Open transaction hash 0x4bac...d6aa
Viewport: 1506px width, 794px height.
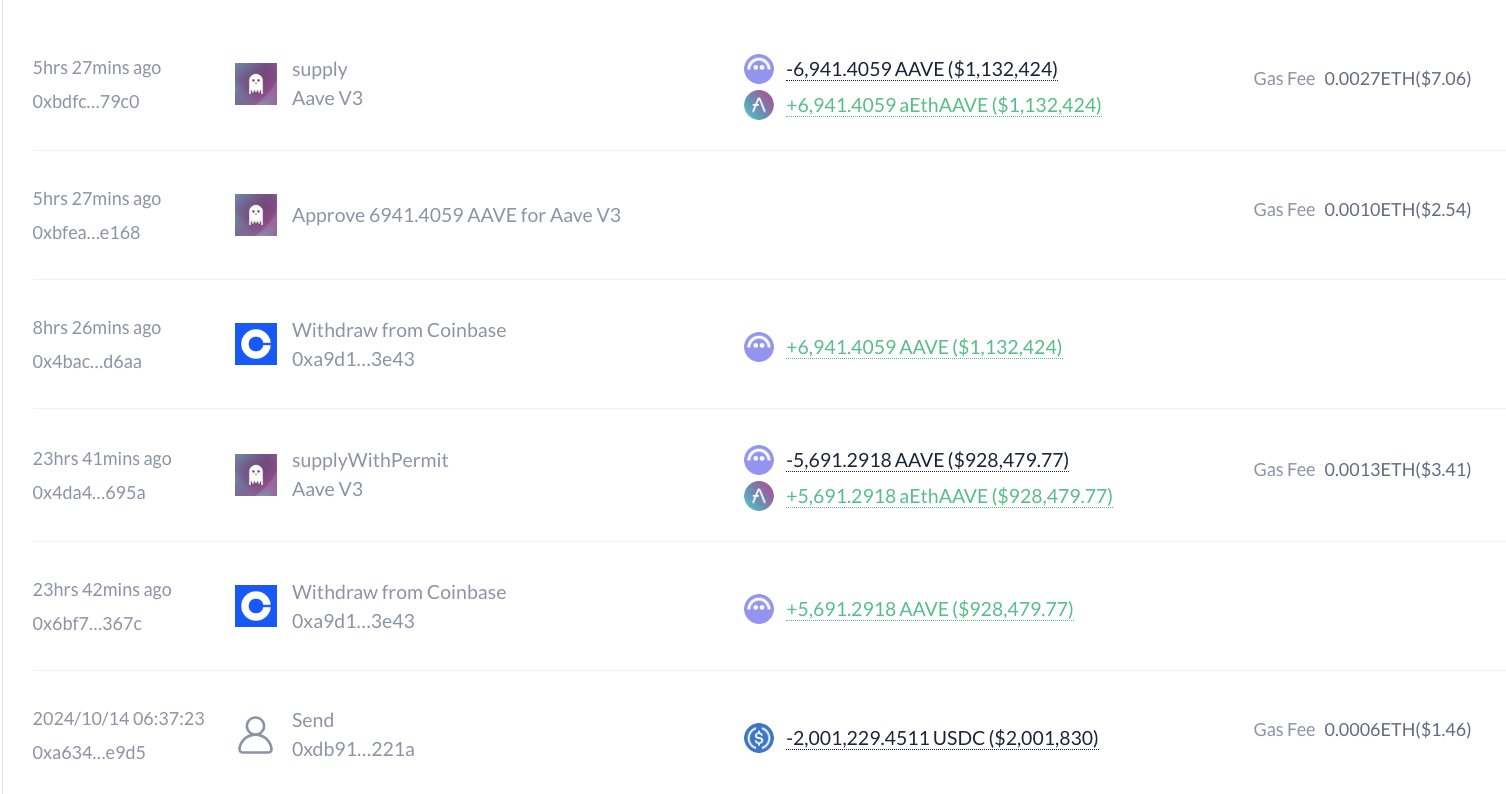coord(87,361)
